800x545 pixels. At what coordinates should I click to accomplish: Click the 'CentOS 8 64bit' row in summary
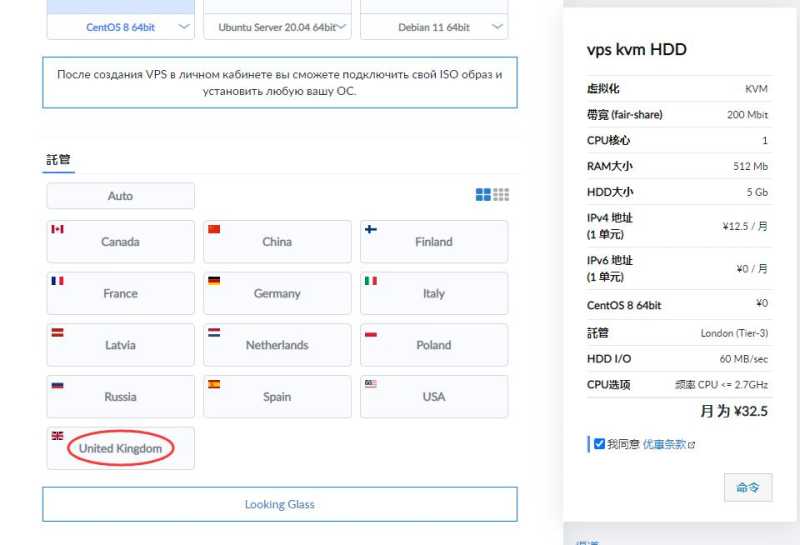pyautogui.click(x=677, y=305)
